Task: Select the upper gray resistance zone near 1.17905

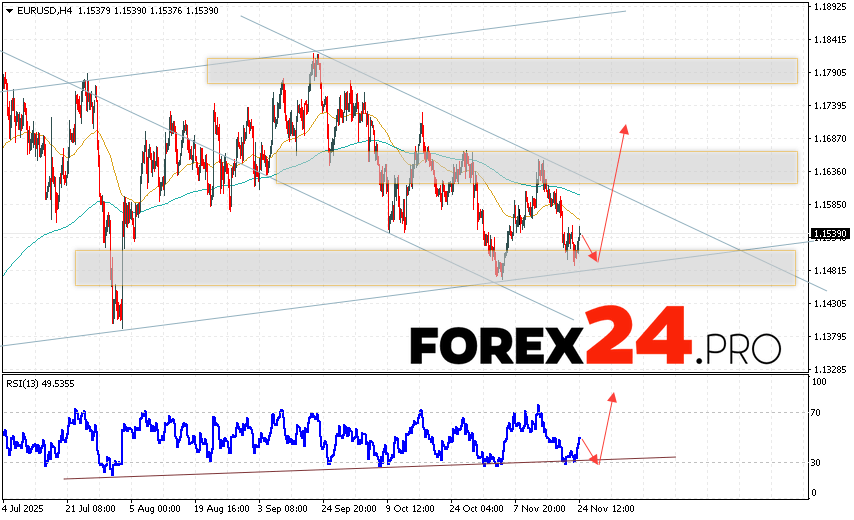Action: [502, 71]
